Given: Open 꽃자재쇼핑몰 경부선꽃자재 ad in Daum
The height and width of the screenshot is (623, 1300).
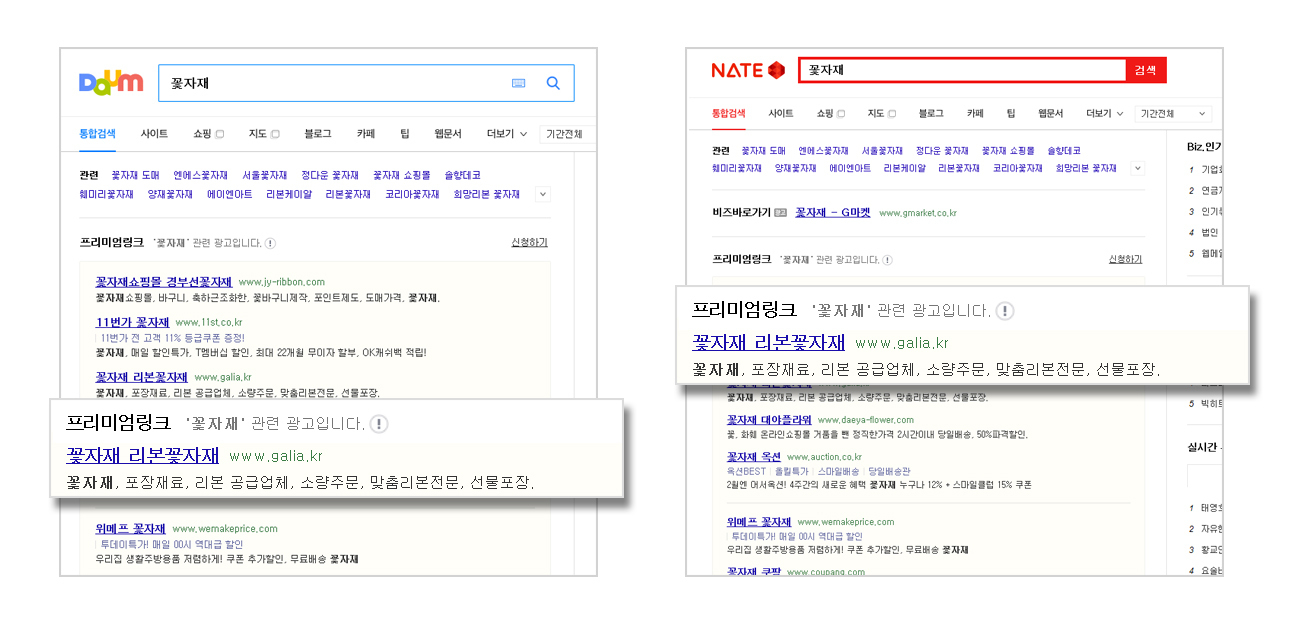Looking at the screenshot, I should (x=164, y=282).
